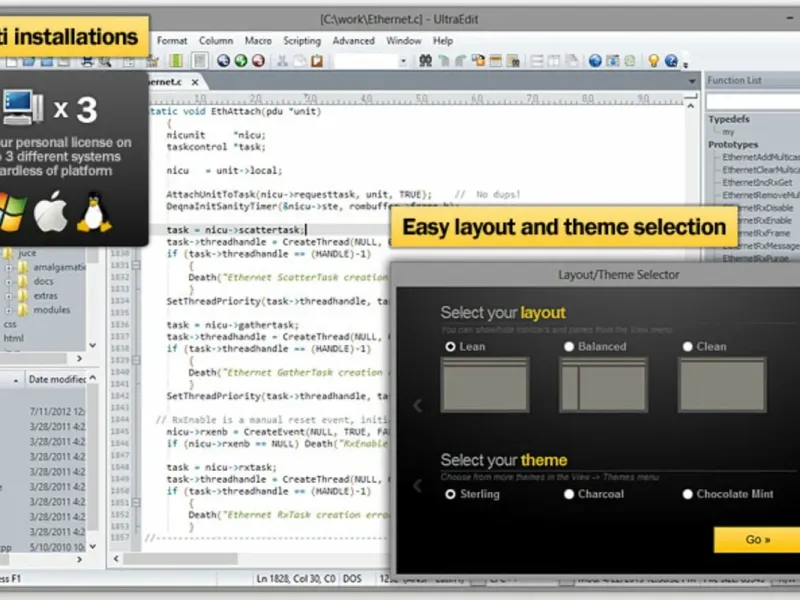800x600 pixels.
Task: Open the toolbar search combo box dropdown
Action: [403, 61]
